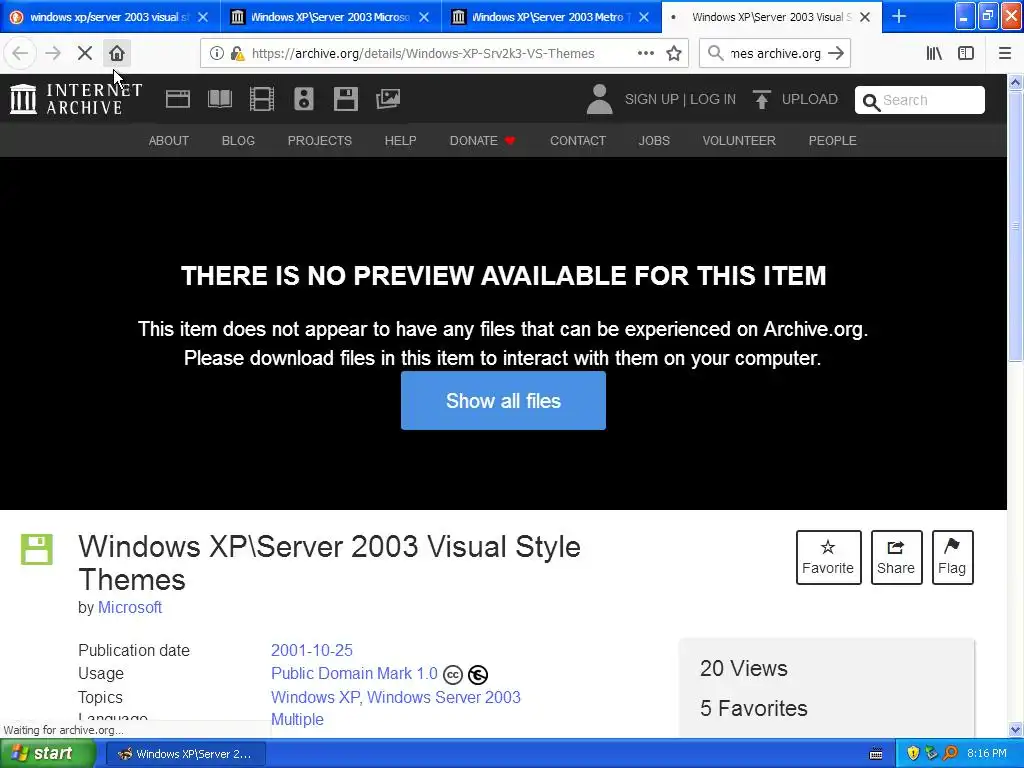1024x768 pixels.
Task: Open the 2001-10-25 publication date link
Action: coord(312,650)
